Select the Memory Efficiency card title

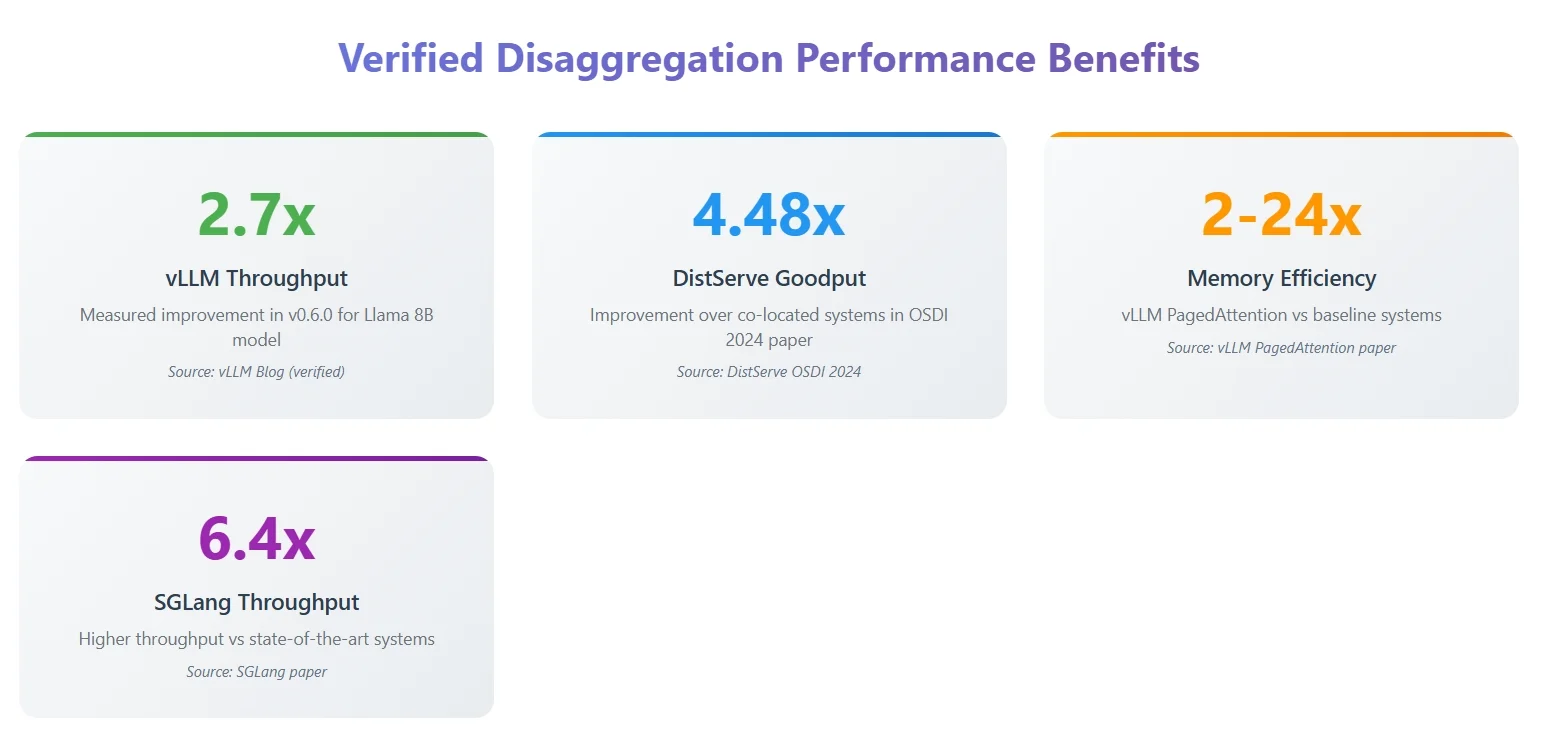click(x=1281, y=278)
